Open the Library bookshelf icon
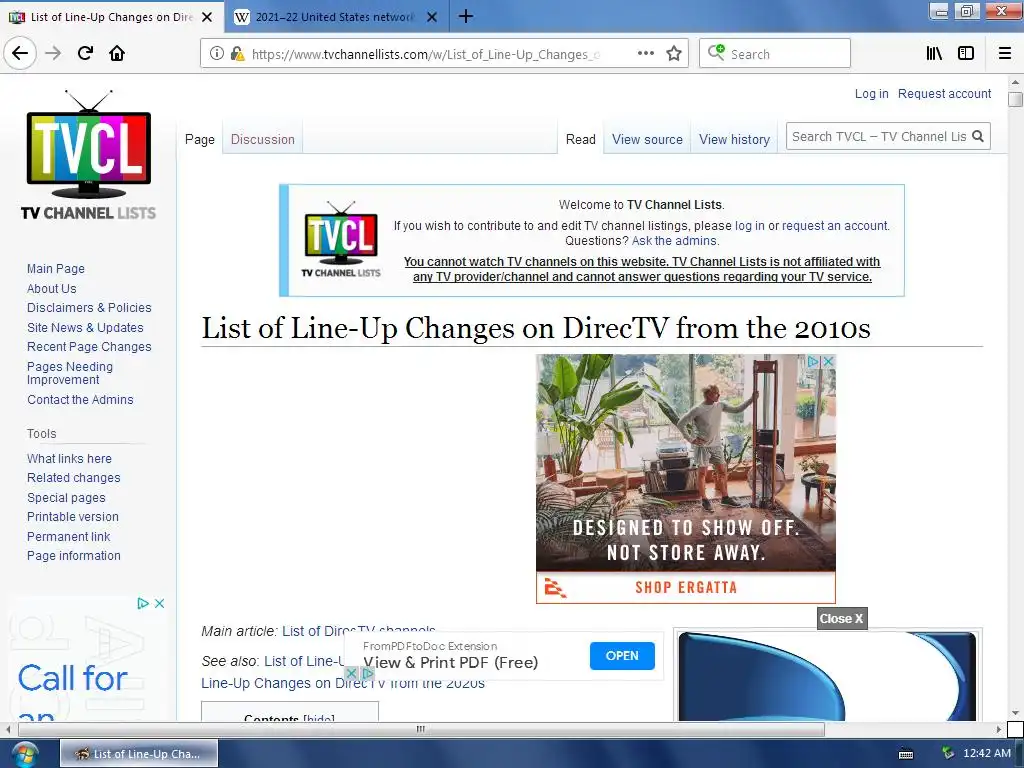This screenshot has width=1024, height=768. pos(934,54)
